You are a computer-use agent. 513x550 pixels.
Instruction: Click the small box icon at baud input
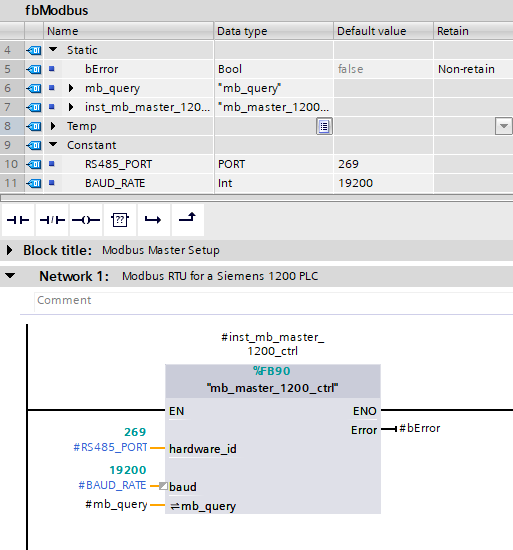(163, 486)
